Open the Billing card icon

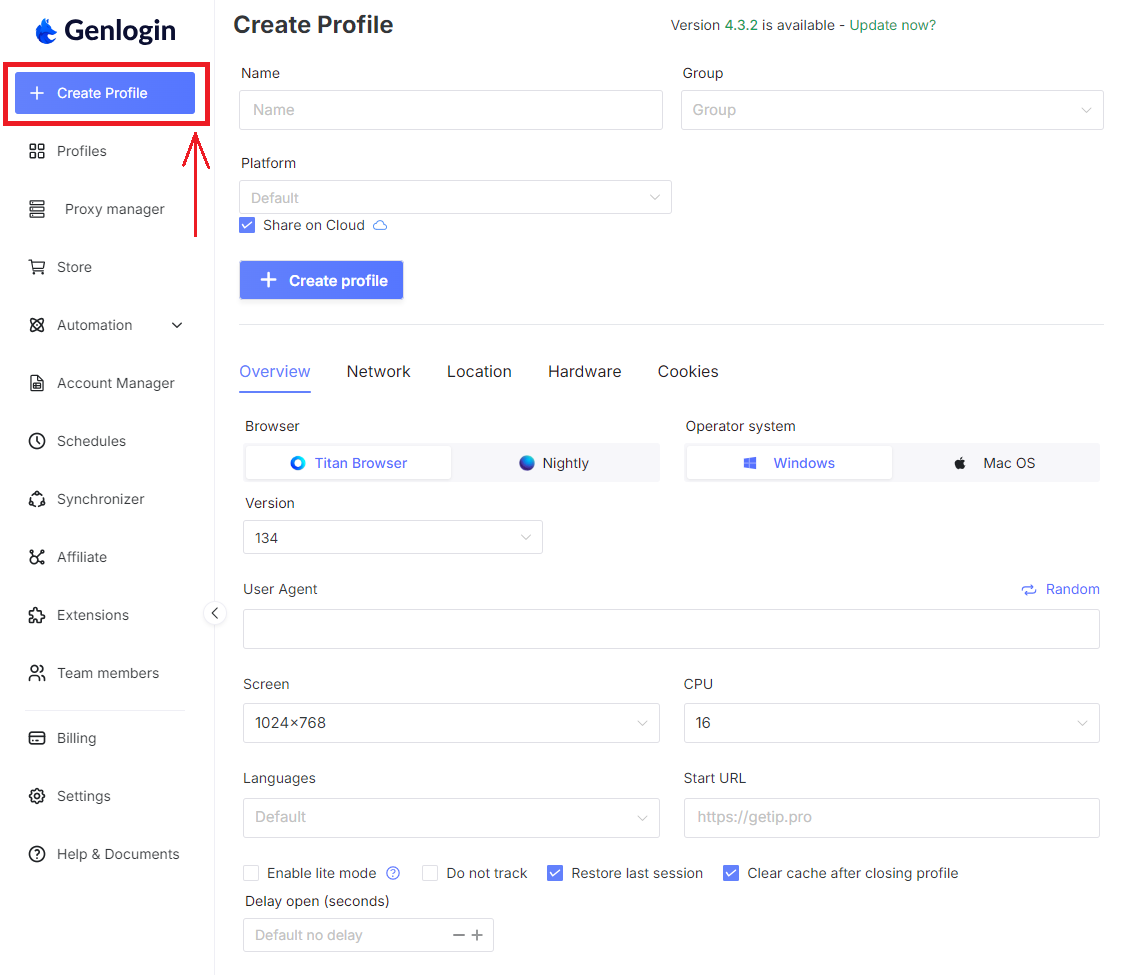tap(37, 738)
